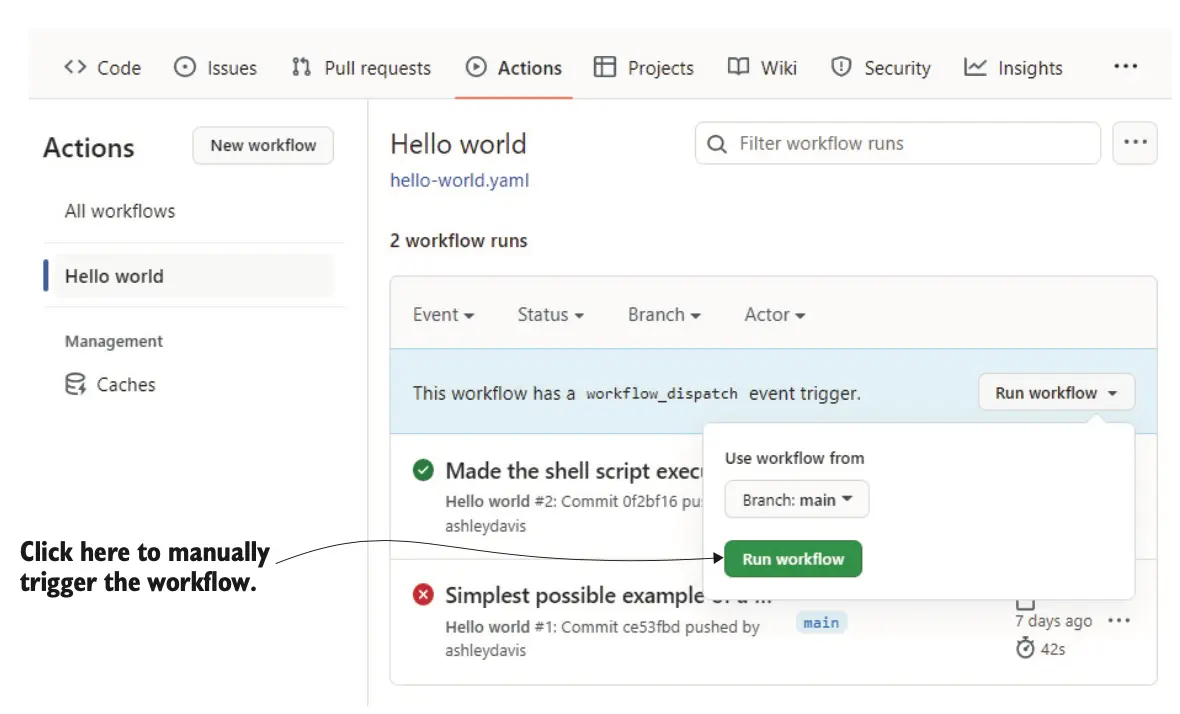Image resolution: width=1180 pixels, height=714 pixels.
Task: Open the workflow options ellipsis menu
Action: (1135, 143)
